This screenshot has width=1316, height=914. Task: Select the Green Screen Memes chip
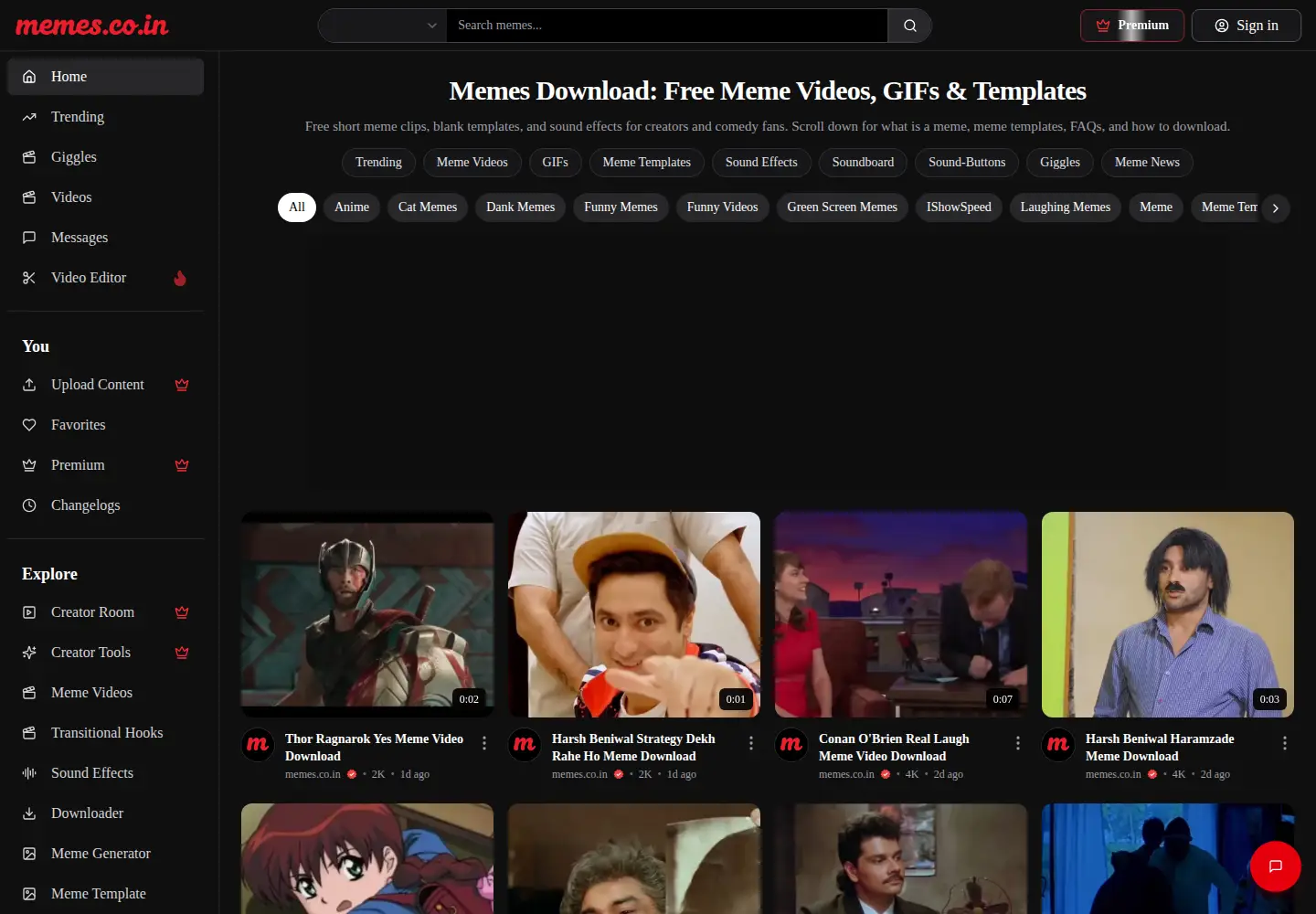[x=843, y=207]
